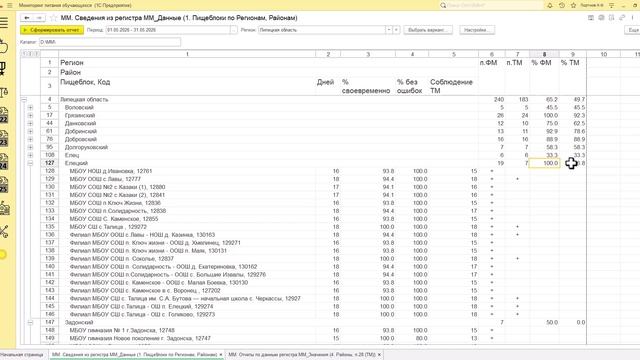Close the Пищеблоки по Регионам tab

[221, 355]
